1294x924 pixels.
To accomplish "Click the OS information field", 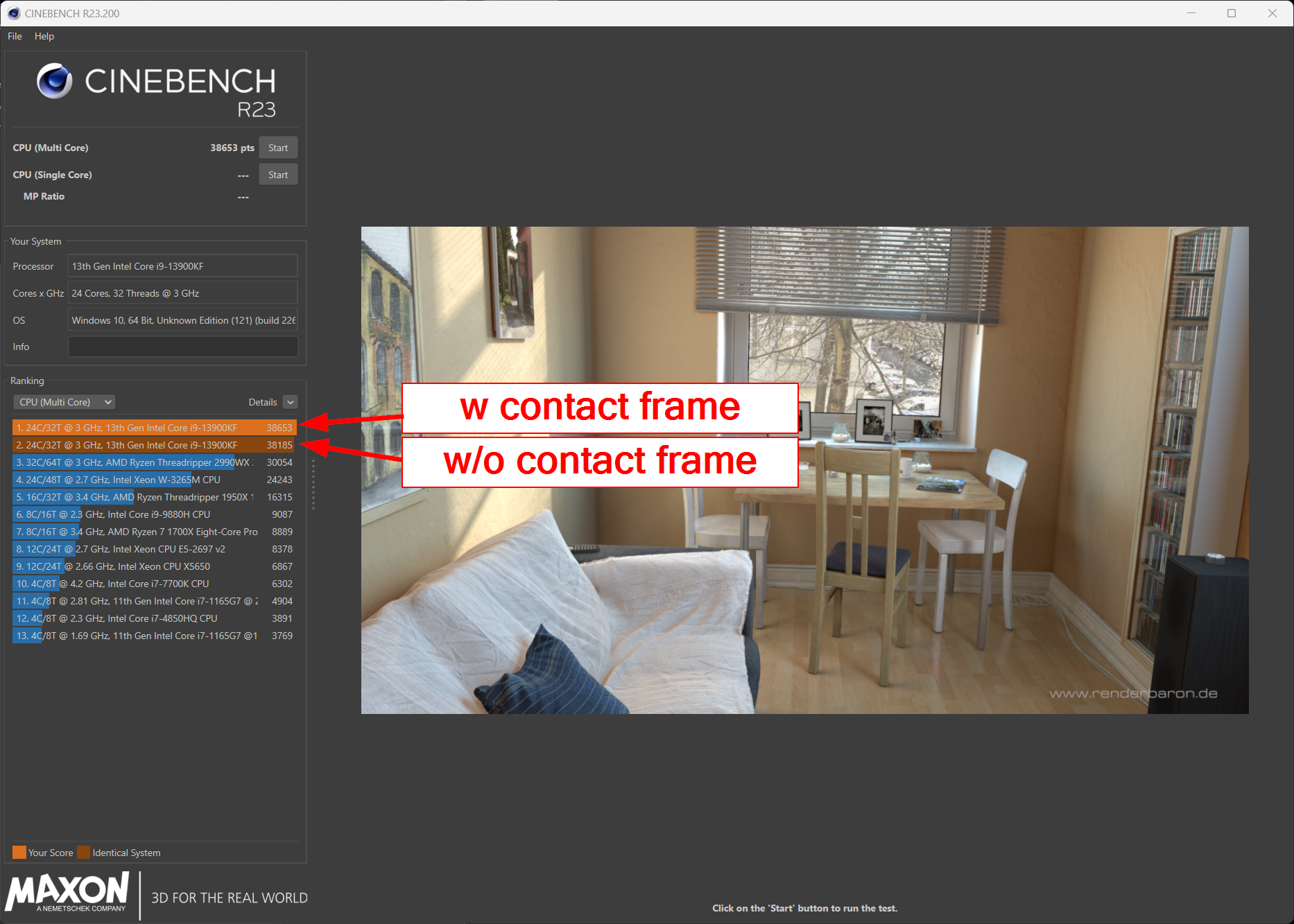I will click(183, 320).
